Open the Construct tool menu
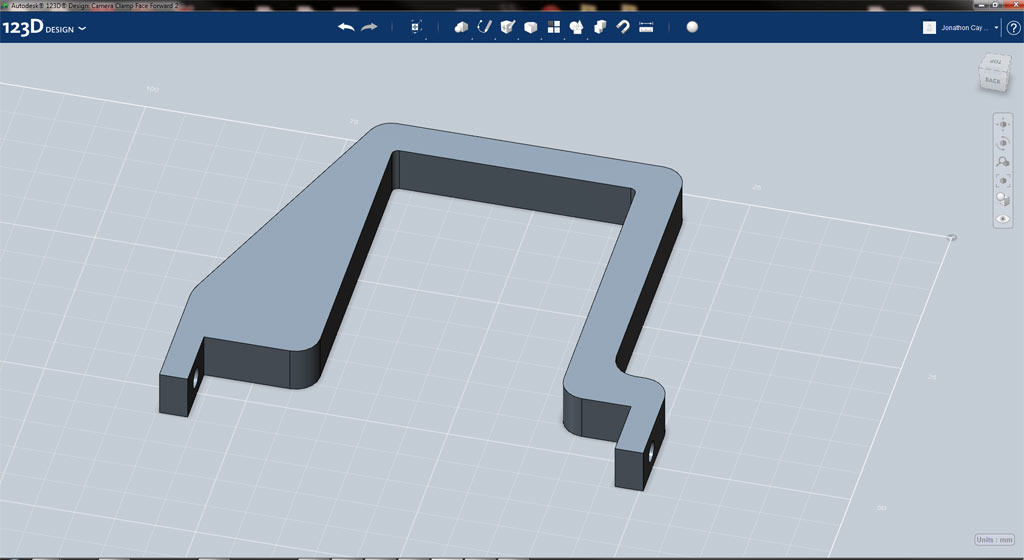1024x560 pixels. pyautogui.click(x=507, y=27)
